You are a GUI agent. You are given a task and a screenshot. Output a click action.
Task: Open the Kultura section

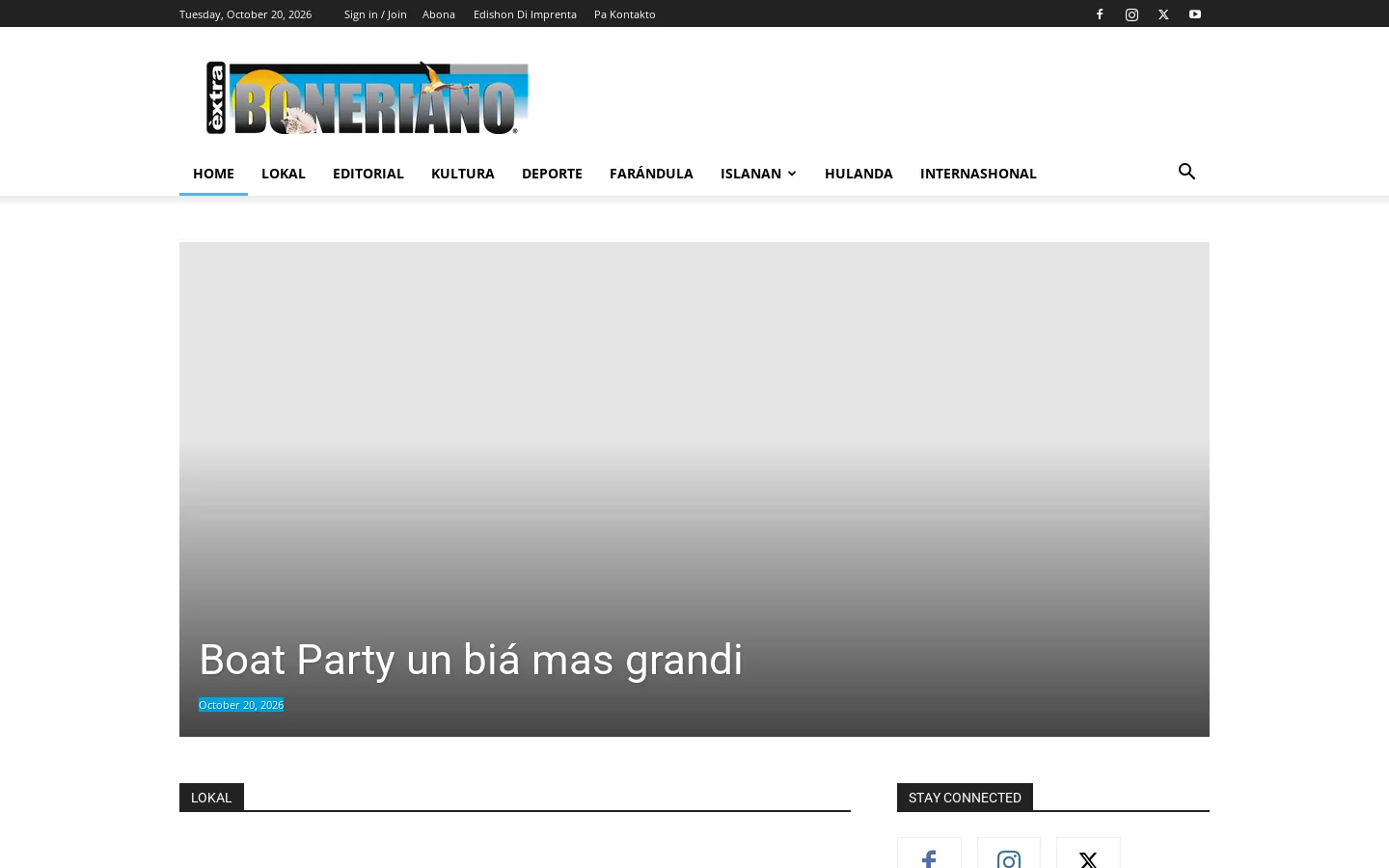(x=463, y=174)
